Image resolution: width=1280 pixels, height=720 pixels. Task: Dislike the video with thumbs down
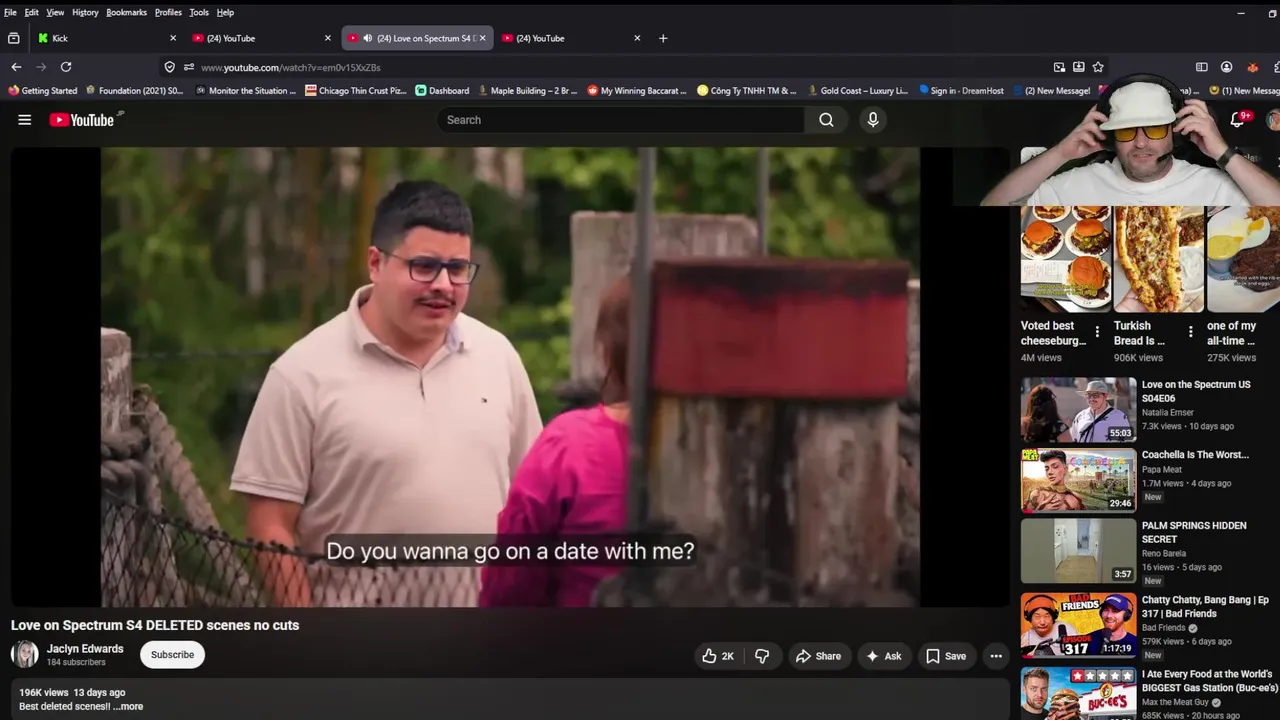tap(762, 656)
